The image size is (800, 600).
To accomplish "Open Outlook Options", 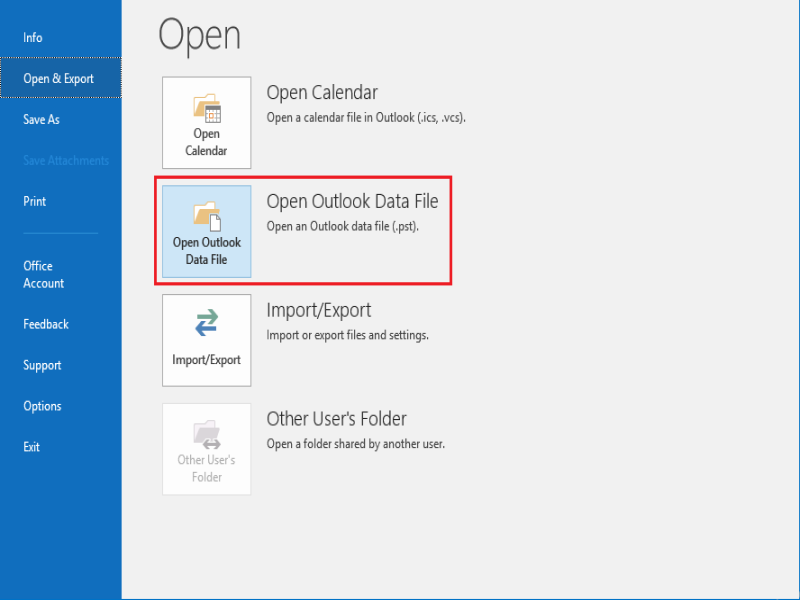I will 42,406.
